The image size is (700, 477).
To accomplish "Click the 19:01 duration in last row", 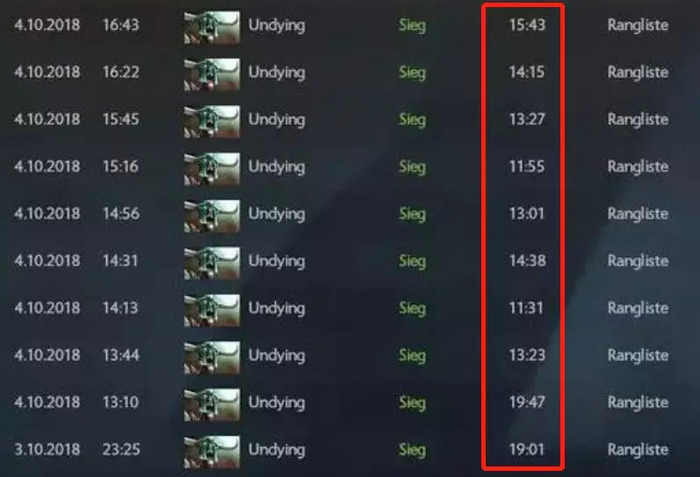I will [x=527, y=449].
